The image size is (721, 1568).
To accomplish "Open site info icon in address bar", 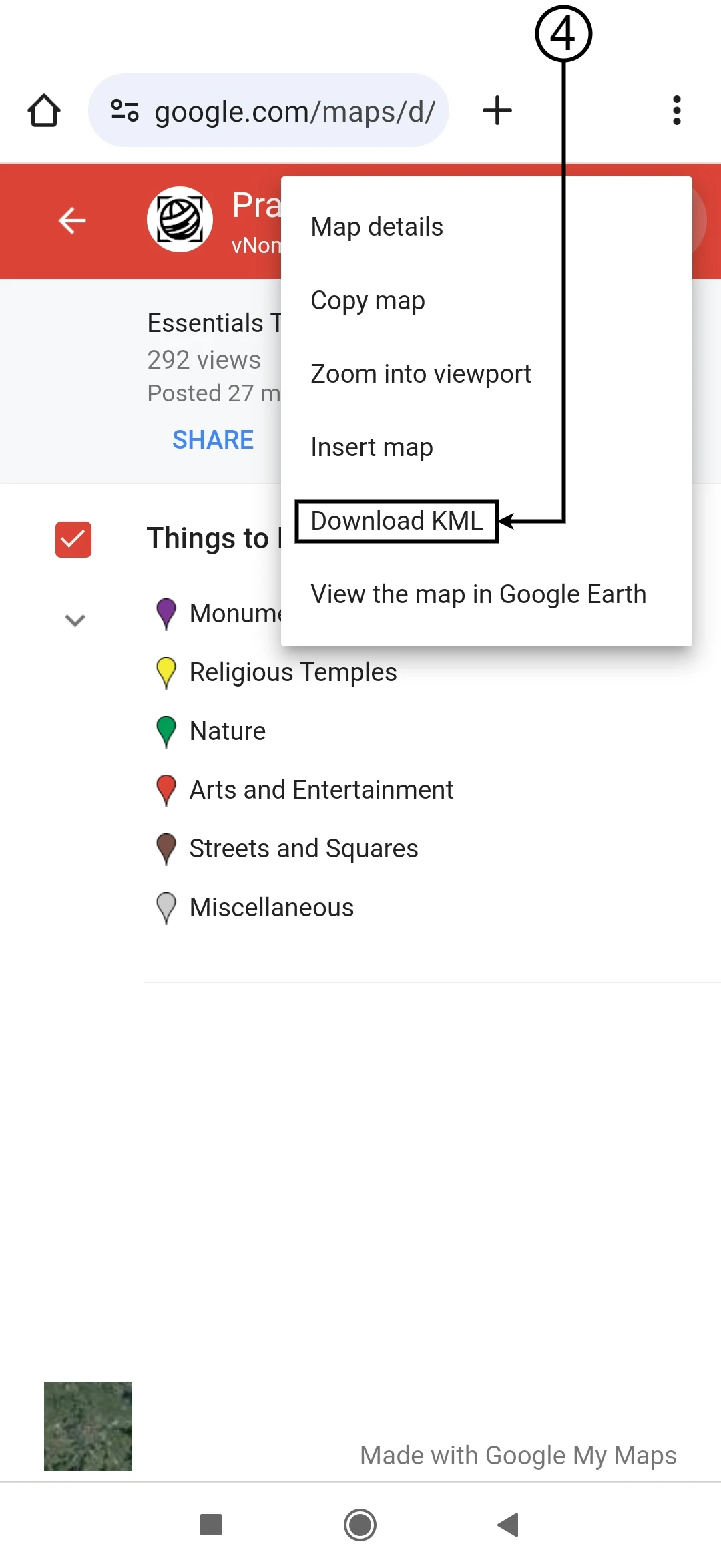I will 125,111.
